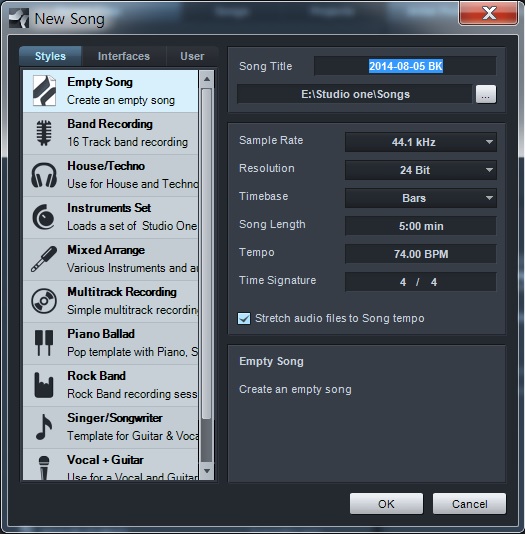Select the Singer/Songwriter music note icon
Viewport: 525px width, 537px height.
[44, 427]
